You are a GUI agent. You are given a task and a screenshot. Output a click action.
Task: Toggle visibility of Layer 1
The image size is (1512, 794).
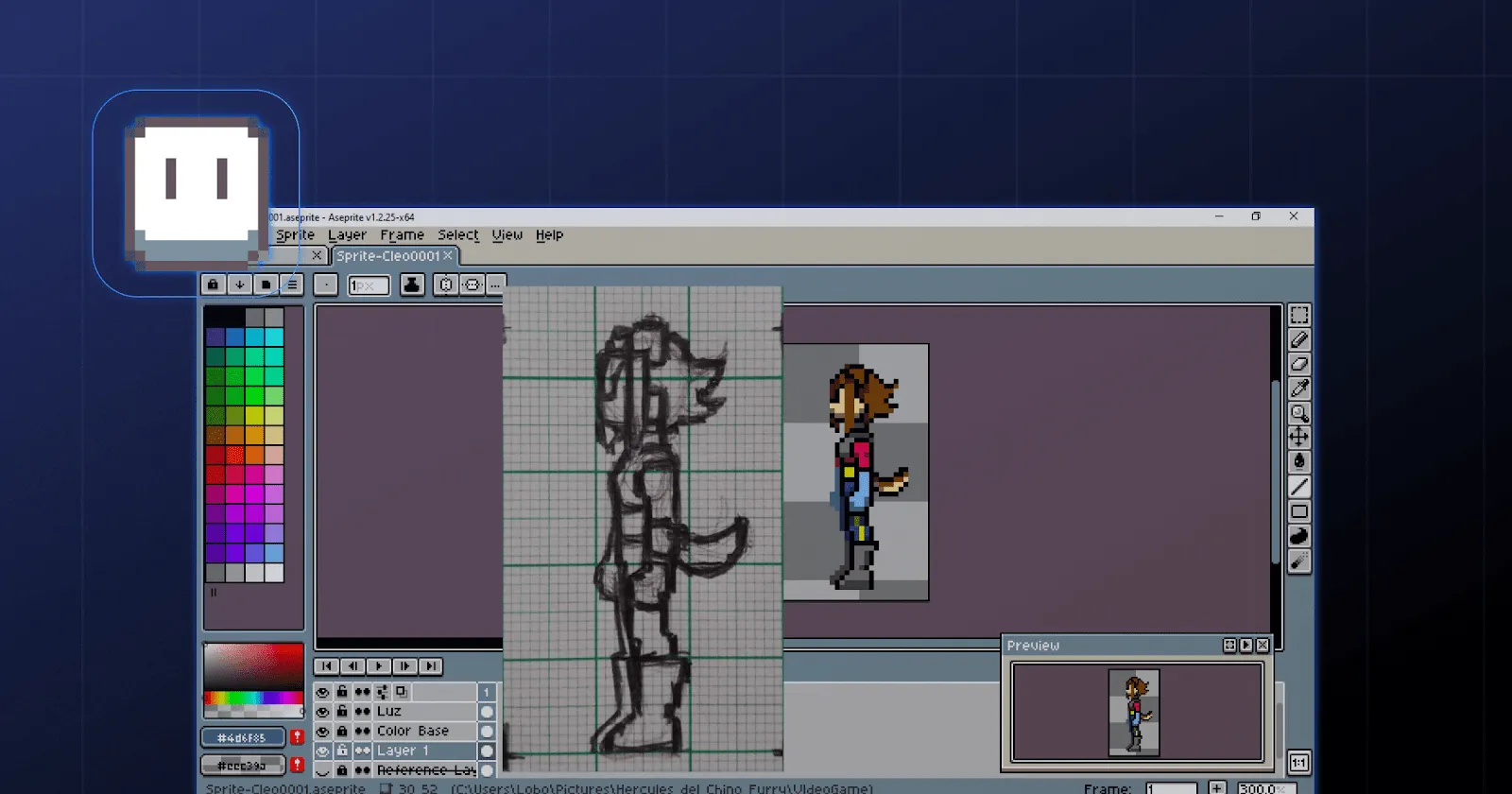point(323,751)
